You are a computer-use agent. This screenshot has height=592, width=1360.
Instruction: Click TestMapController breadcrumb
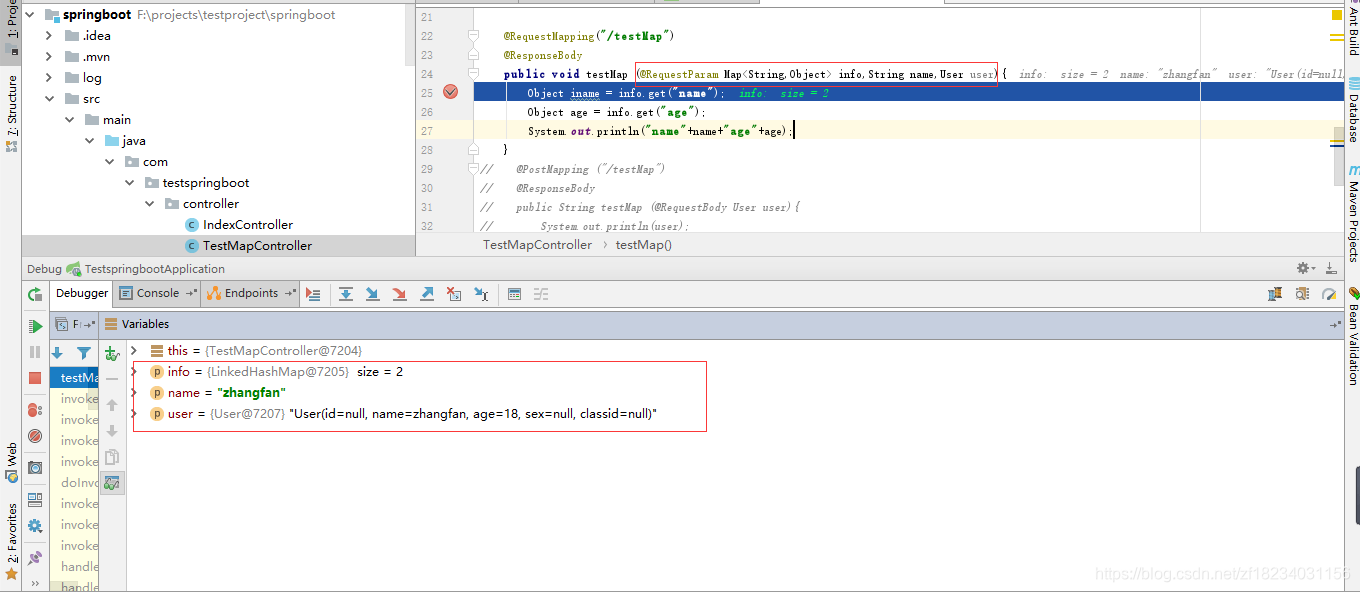537,245
